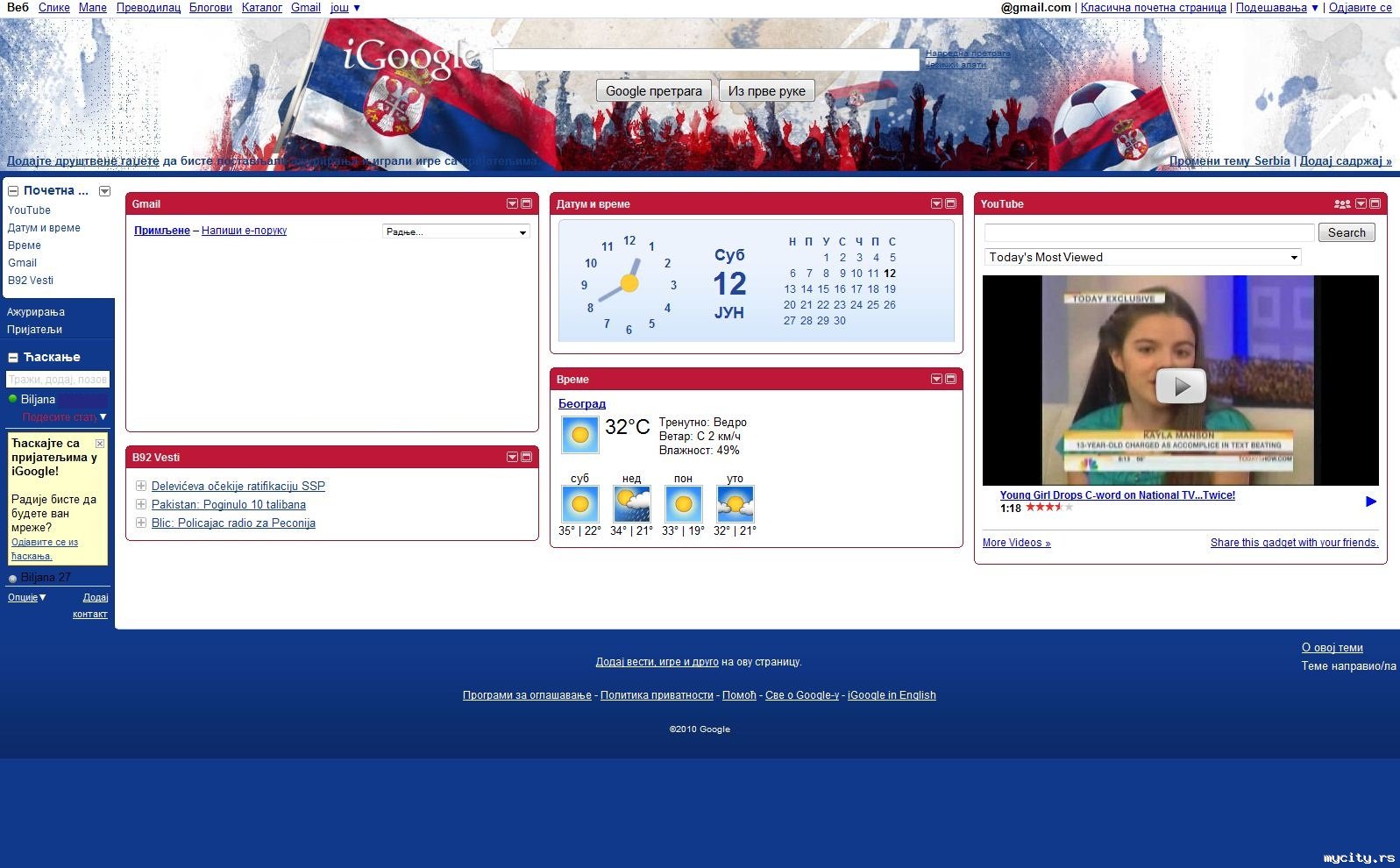The height and width of the screenshot is (868, 1400).
Task: Open Gmail in the top navigation
Action: click(x=306, y=7)
